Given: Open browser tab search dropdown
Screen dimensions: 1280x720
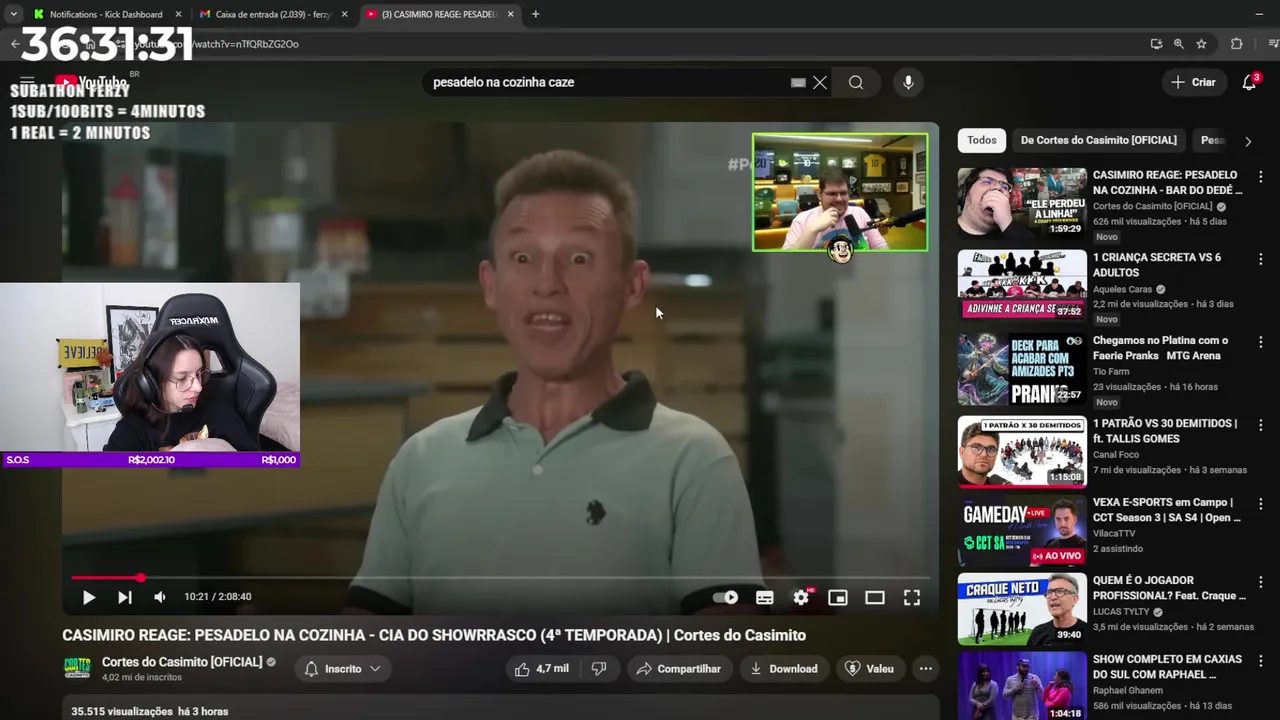Looking at the screenshot, I should click(13, 14).
